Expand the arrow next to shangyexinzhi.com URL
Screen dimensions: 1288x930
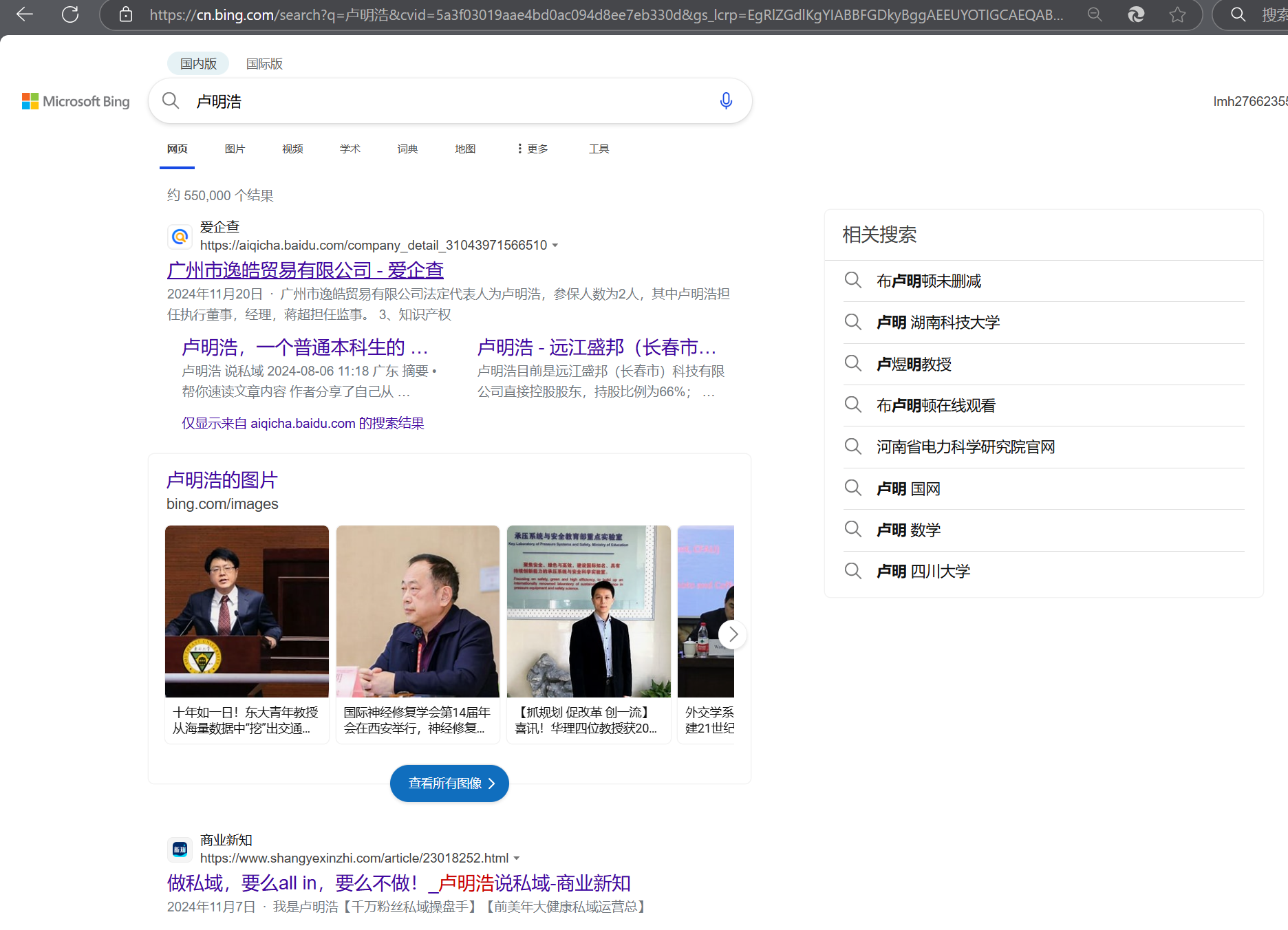point(517,858)
